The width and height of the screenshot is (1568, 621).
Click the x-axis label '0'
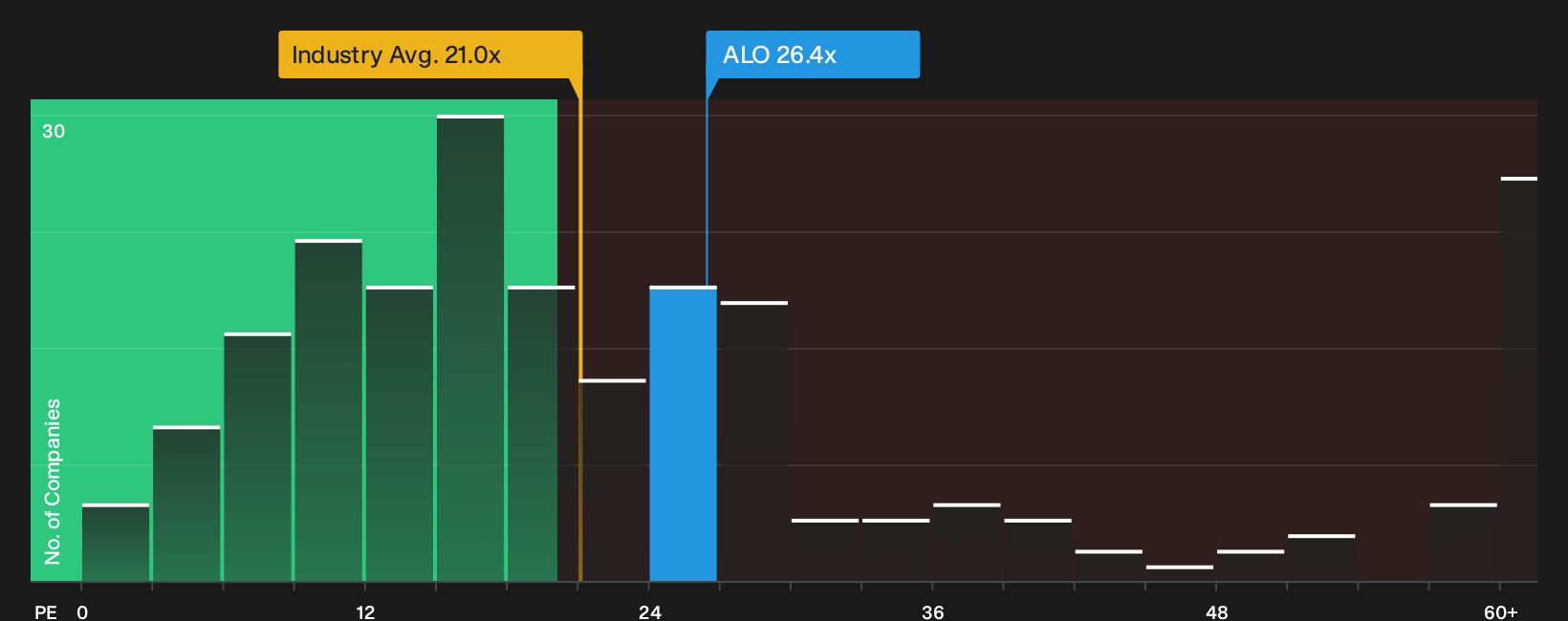(x=82, y=612)
